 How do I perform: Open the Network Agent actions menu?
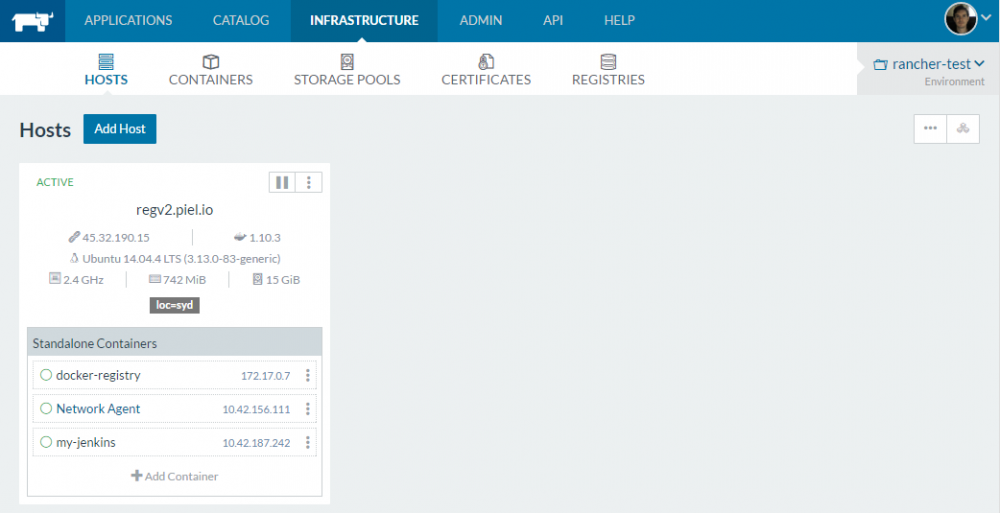(x=307, y=408)
